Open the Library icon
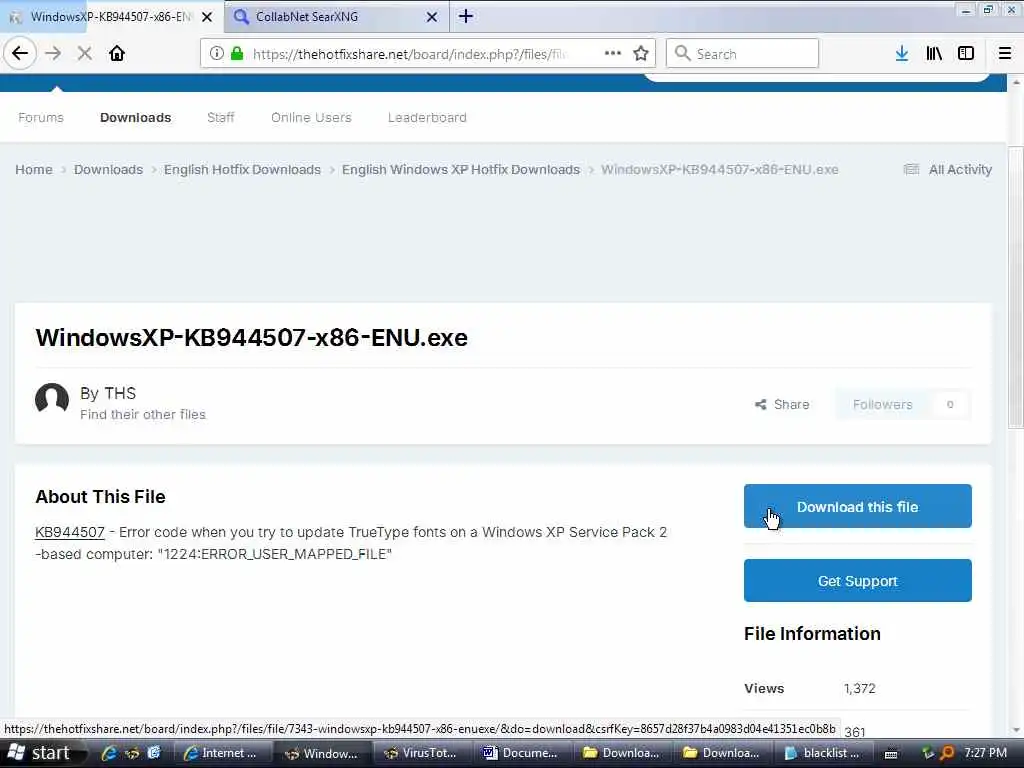This screenshot has width=1024, height=768. tap(934, 54)
